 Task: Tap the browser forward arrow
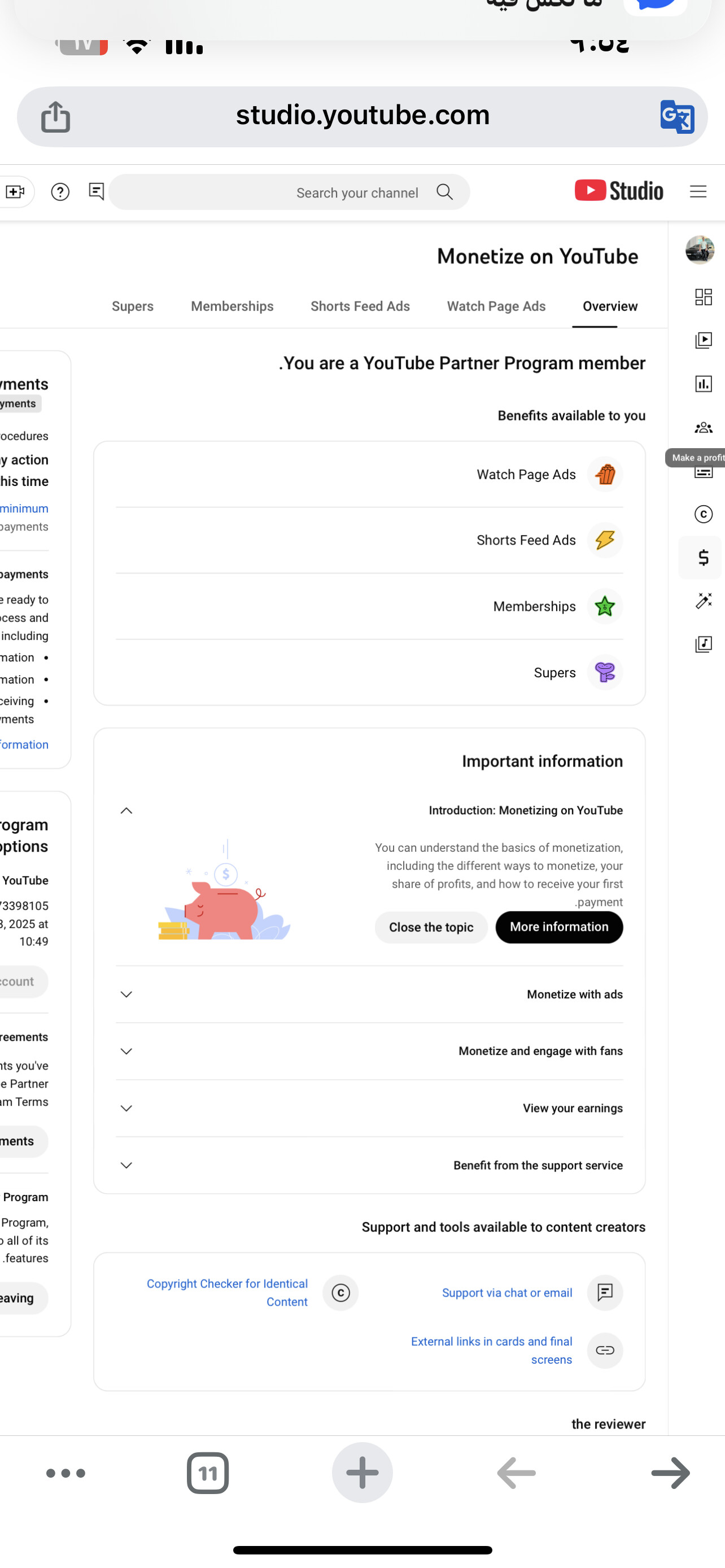pos(670,1473)
